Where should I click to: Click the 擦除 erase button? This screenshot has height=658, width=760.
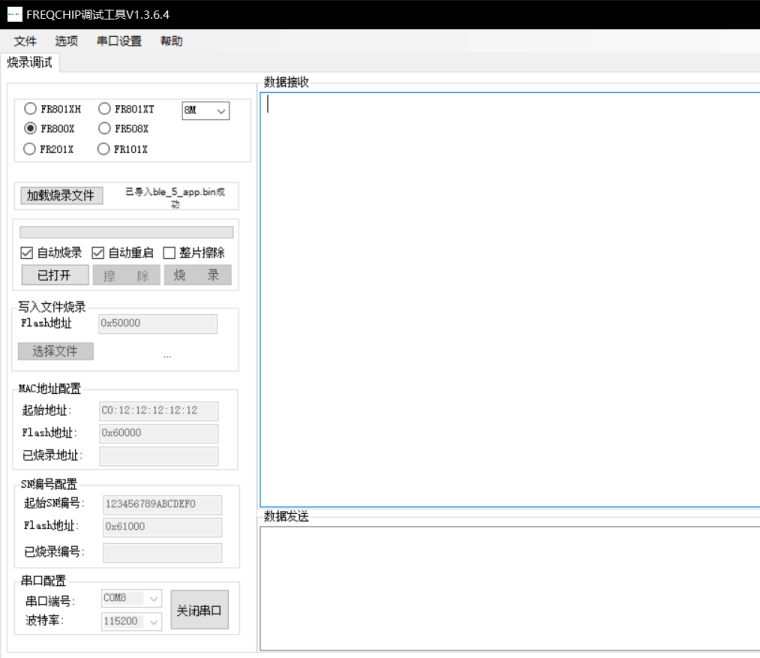(127, 275)
